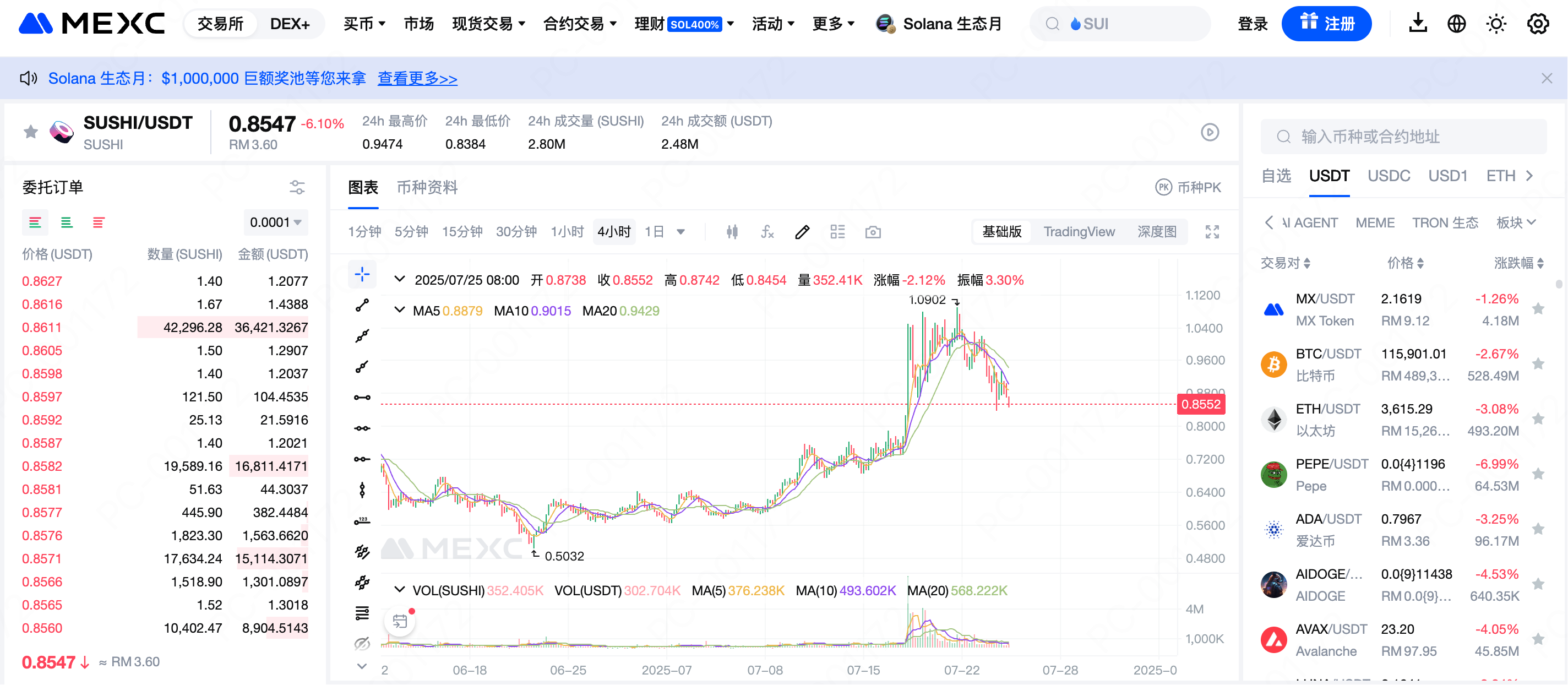Image resolution: width=1568 pixels, height=685 pixels.
Task: Favorite SUSHI/USDT with the star icon
Action: (x=30, y=132)
